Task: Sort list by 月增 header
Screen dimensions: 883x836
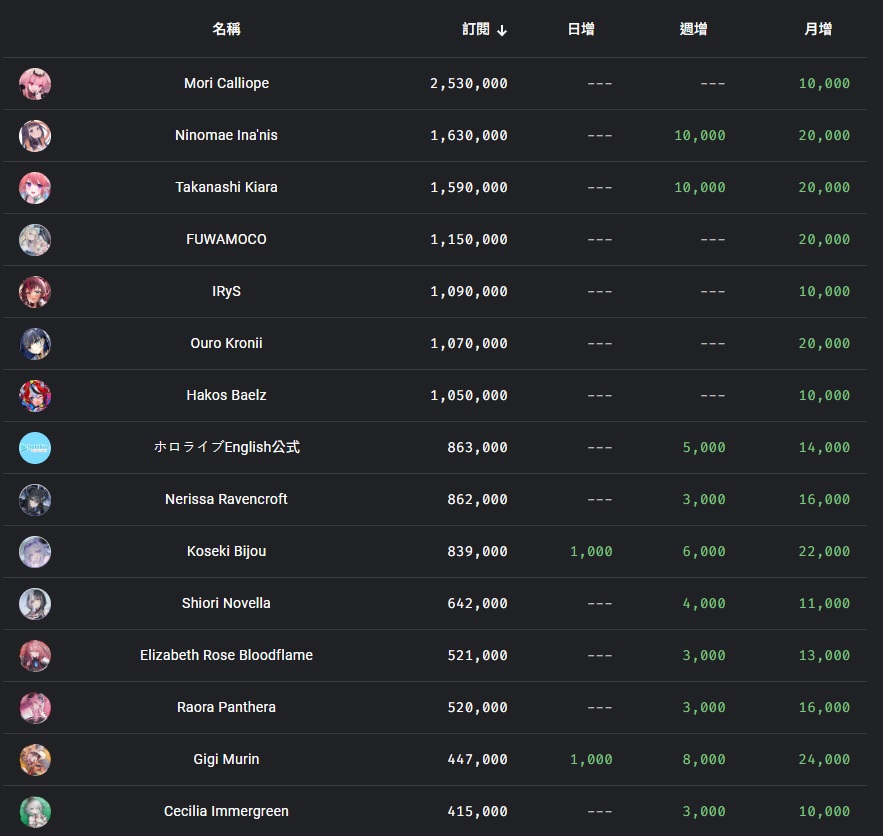Action: pyautogui.click(x=818, y=29)
